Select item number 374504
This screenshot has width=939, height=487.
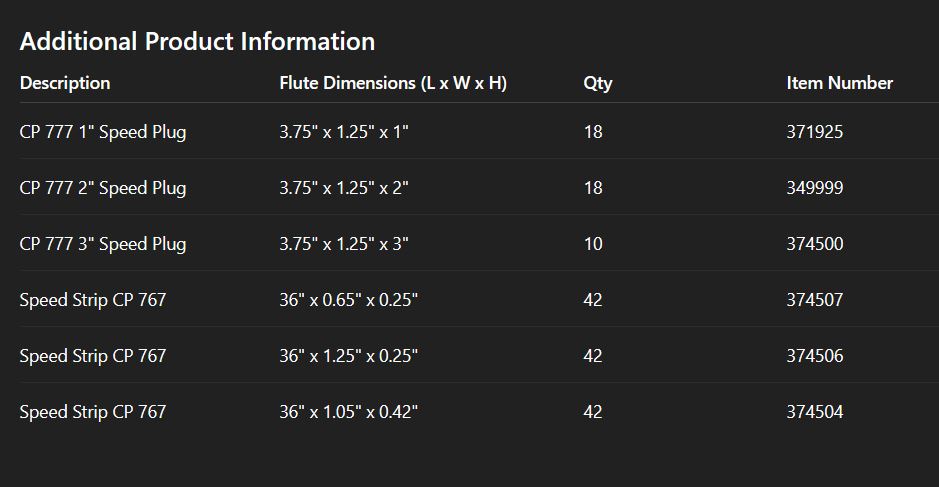pos(814,412)
